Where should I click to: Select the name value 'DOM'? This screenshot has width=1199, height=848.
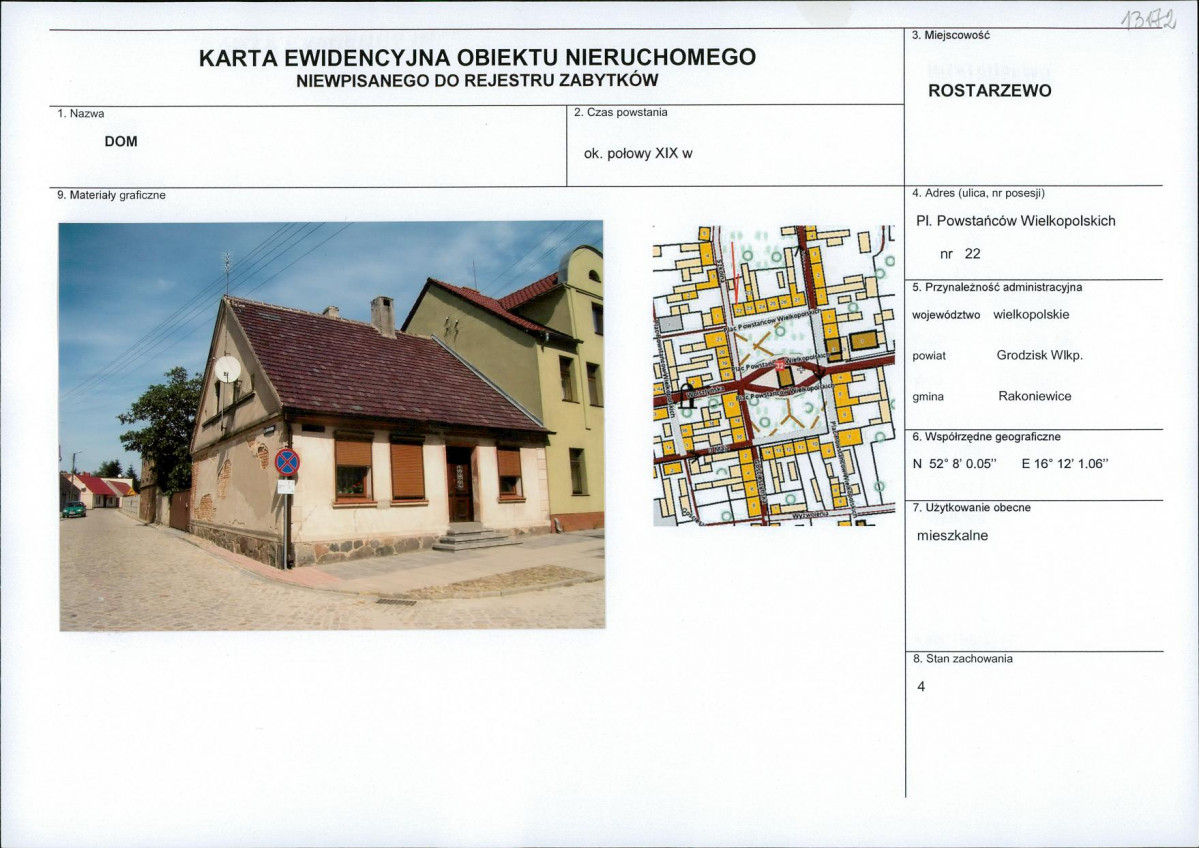121,141
